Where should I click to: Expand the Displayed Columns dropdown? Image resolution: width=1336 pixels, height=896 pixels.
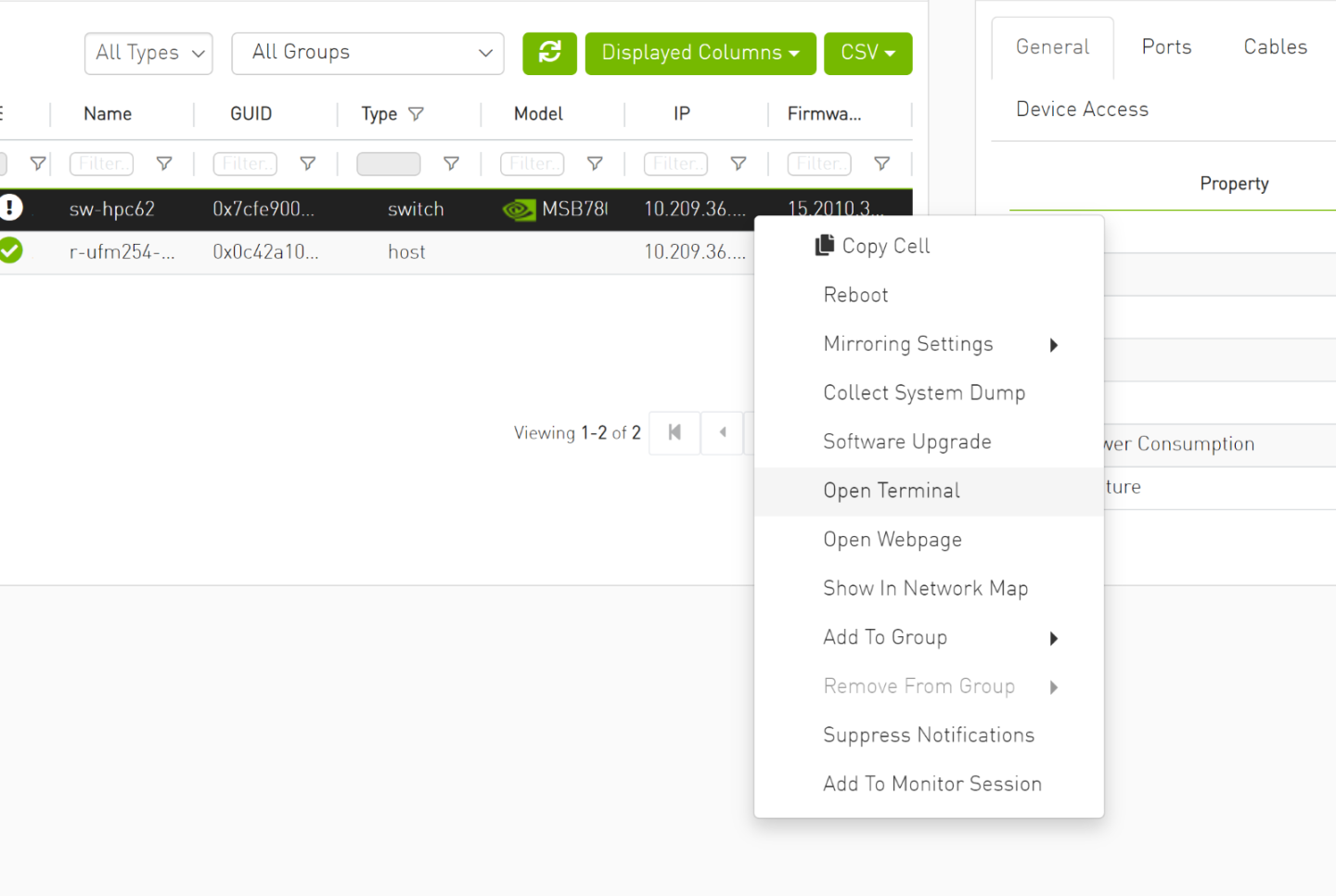tap(700, 53)
